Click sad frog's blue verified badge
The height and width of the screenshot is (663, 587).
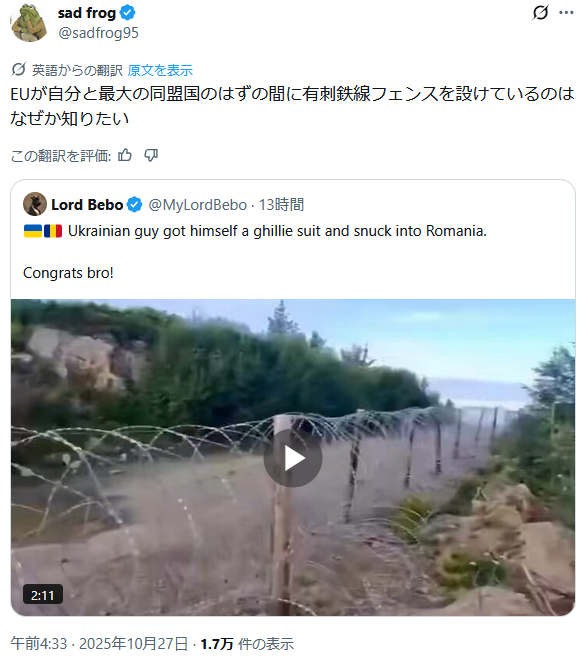128,13
